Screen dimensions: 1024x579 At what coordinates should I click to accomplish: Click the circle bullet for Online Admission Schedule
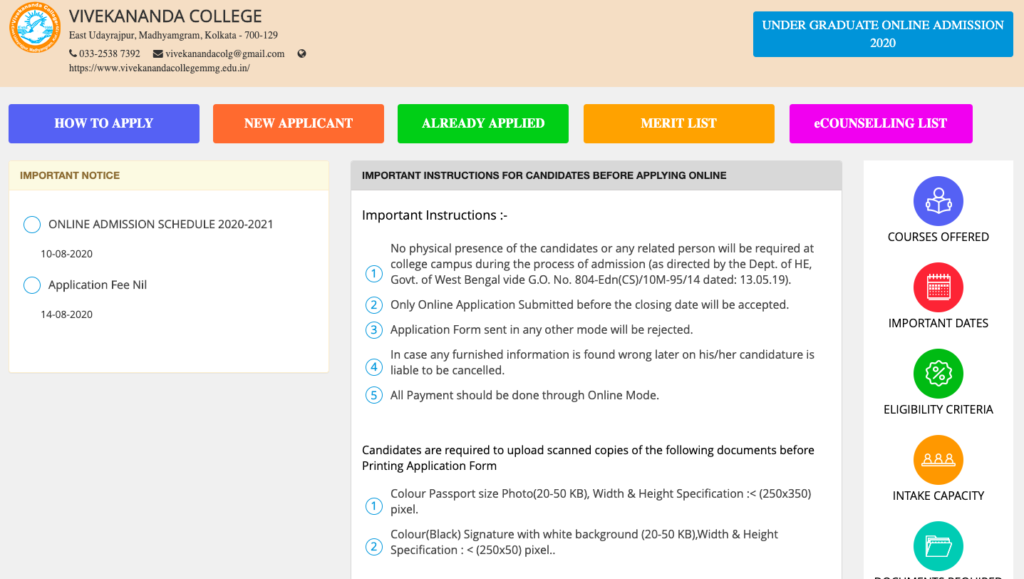(x=32, y=225)
